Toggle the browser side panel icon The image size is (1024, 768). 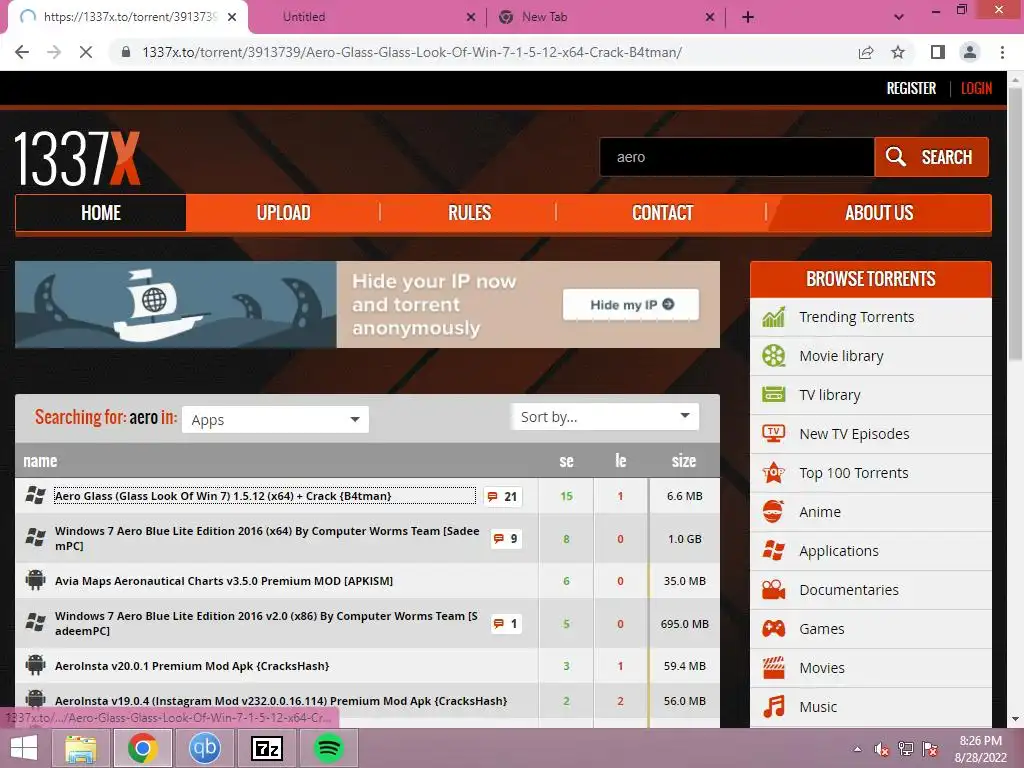938,52
